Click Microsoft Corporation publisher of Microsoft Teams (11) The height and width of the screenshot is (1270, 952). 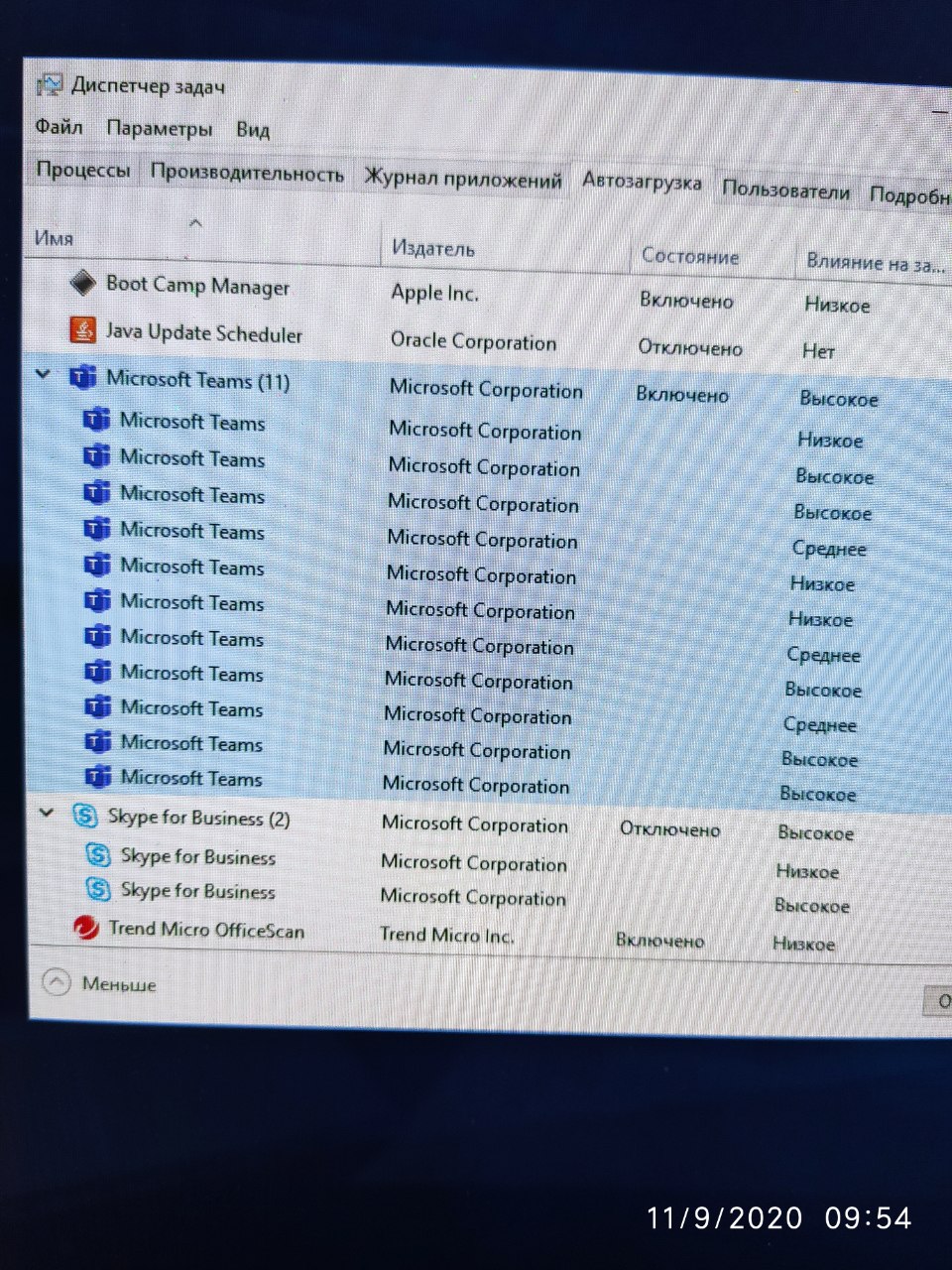(486, 389)
